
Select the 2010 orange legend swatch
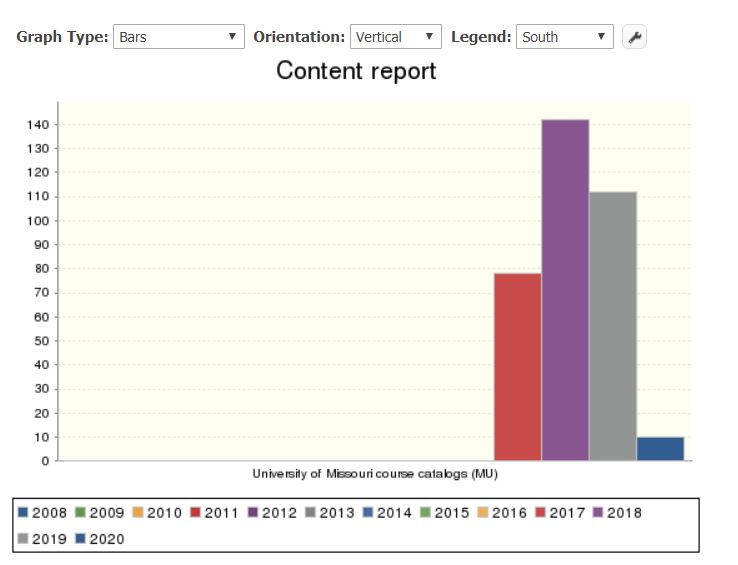tap(139, 513)
